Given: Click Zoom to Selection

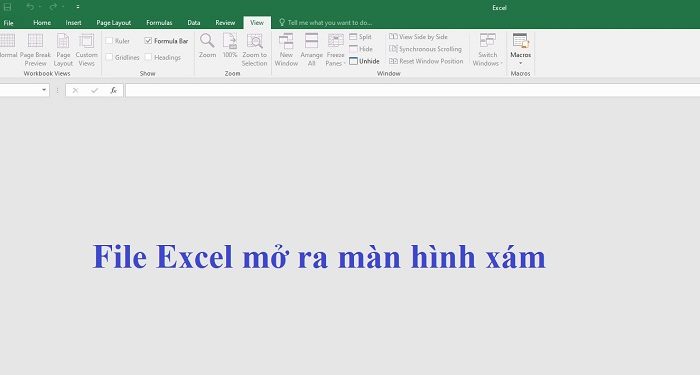Looking at the screenshot, I should [254, 50].
